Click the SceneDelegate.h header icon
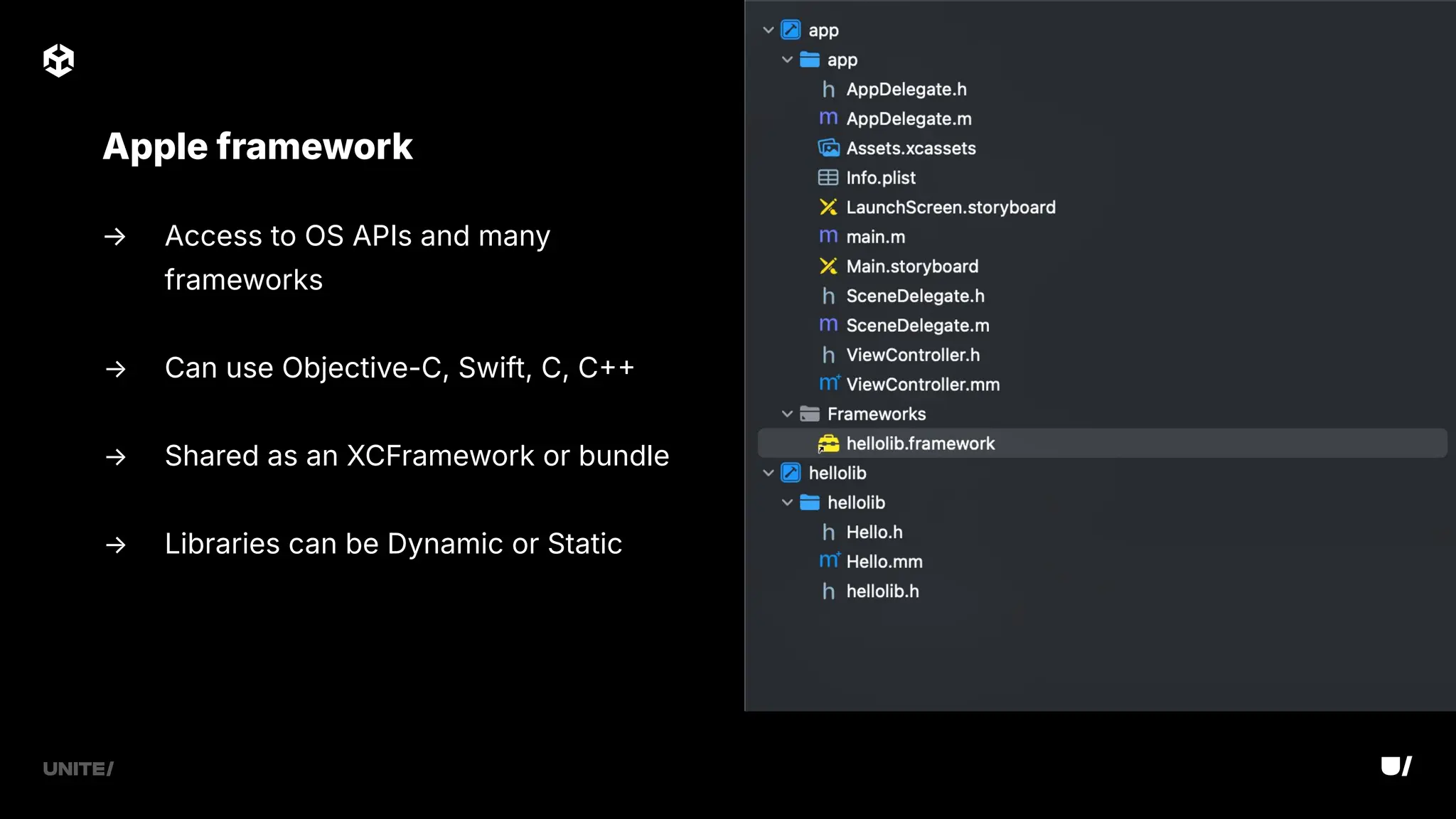The image size is (1456, 819). pyautogui.click(x=828, y=295)
